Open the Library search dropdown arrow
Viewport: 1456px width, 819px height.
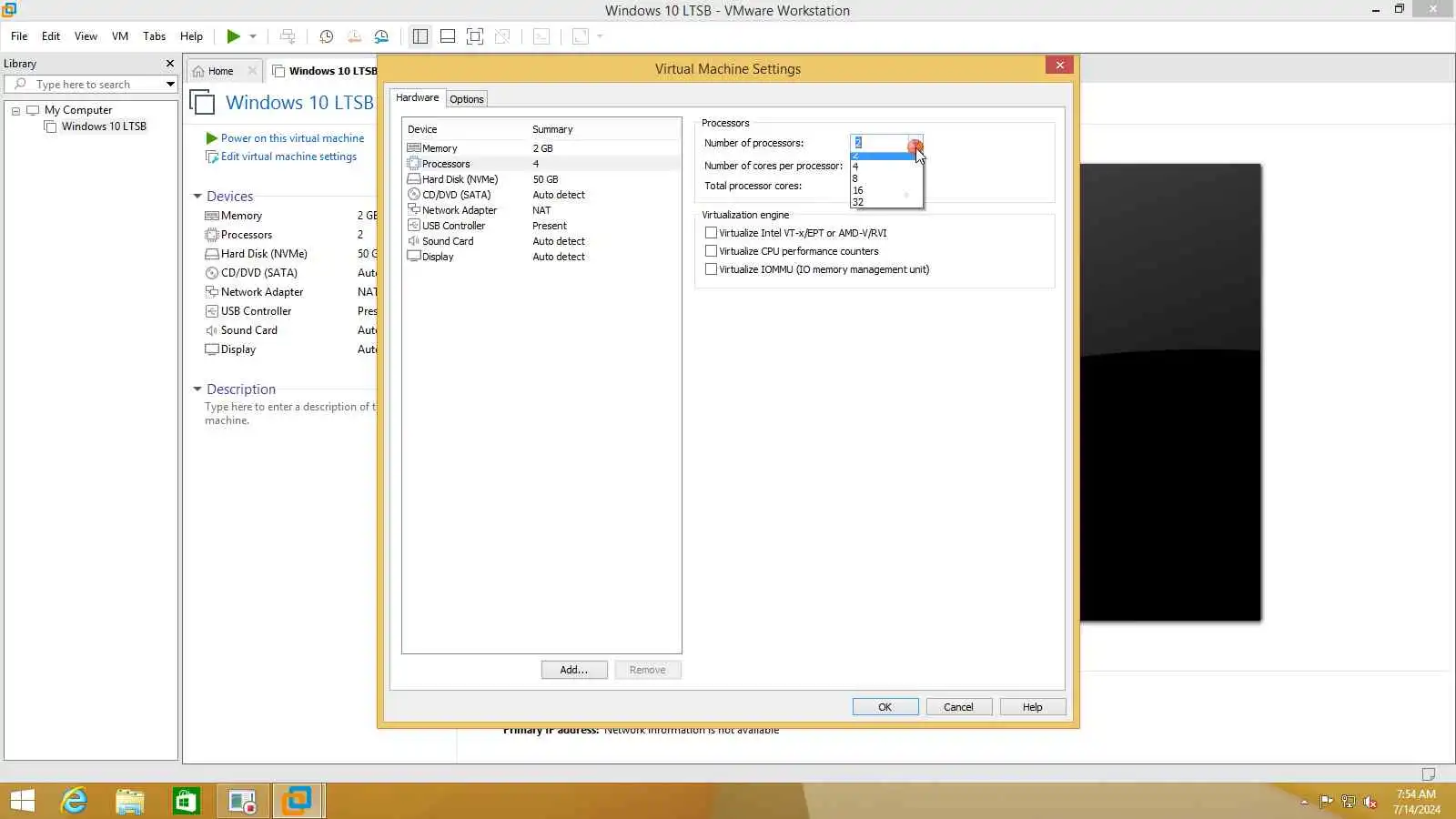coord(170,85)
